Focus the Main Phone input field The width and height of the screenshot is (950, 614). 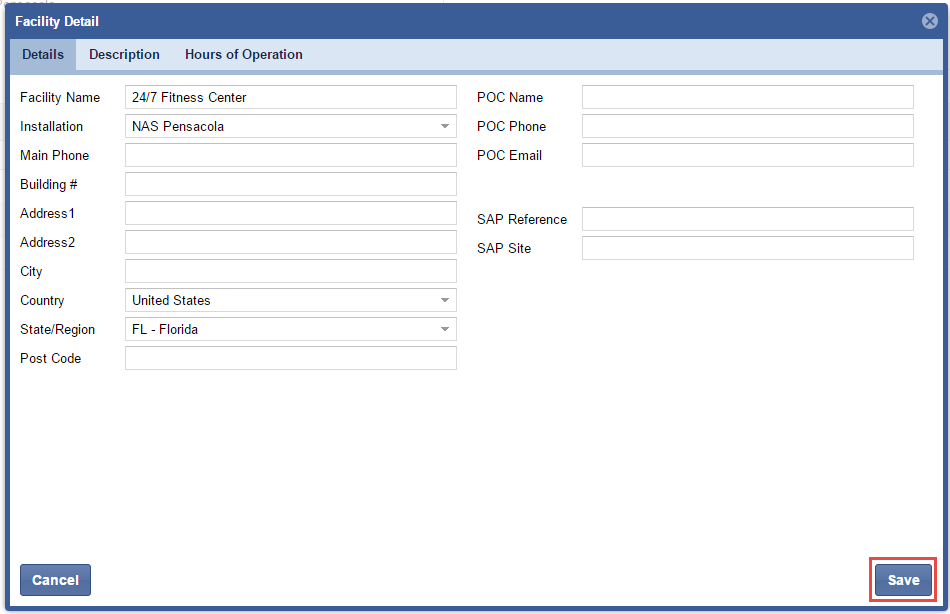[290, 156]
